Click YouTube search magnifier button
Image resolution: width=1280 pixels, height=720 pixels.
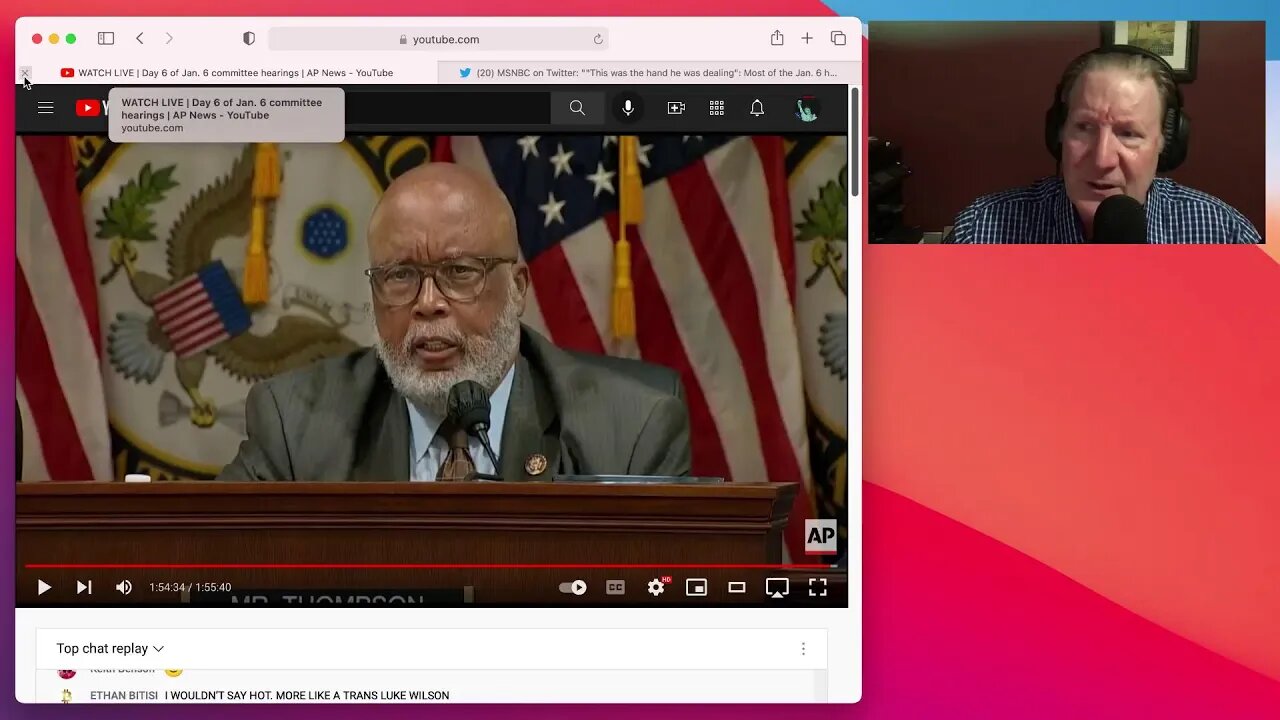tap(577, 108)
